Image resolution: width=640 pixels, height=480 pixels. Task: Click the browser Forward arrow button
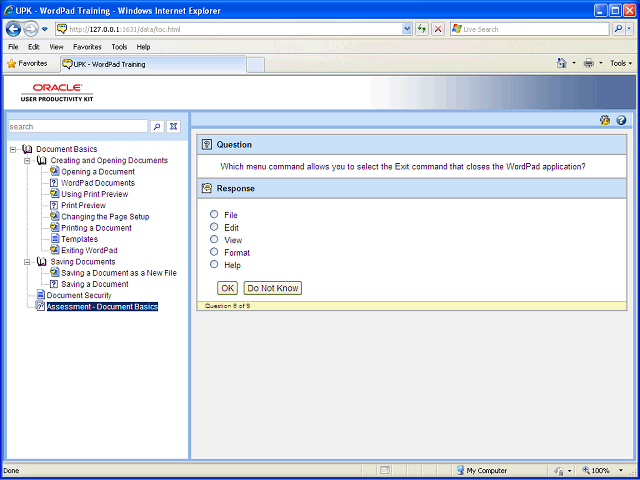[31, 29]
